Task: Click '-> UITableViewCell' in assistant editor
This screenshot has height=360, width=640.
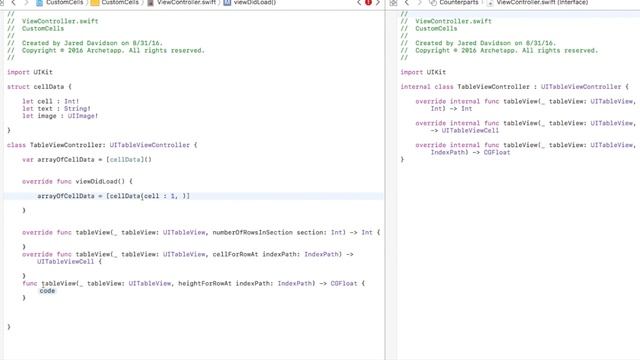Action: coord(464,131)
